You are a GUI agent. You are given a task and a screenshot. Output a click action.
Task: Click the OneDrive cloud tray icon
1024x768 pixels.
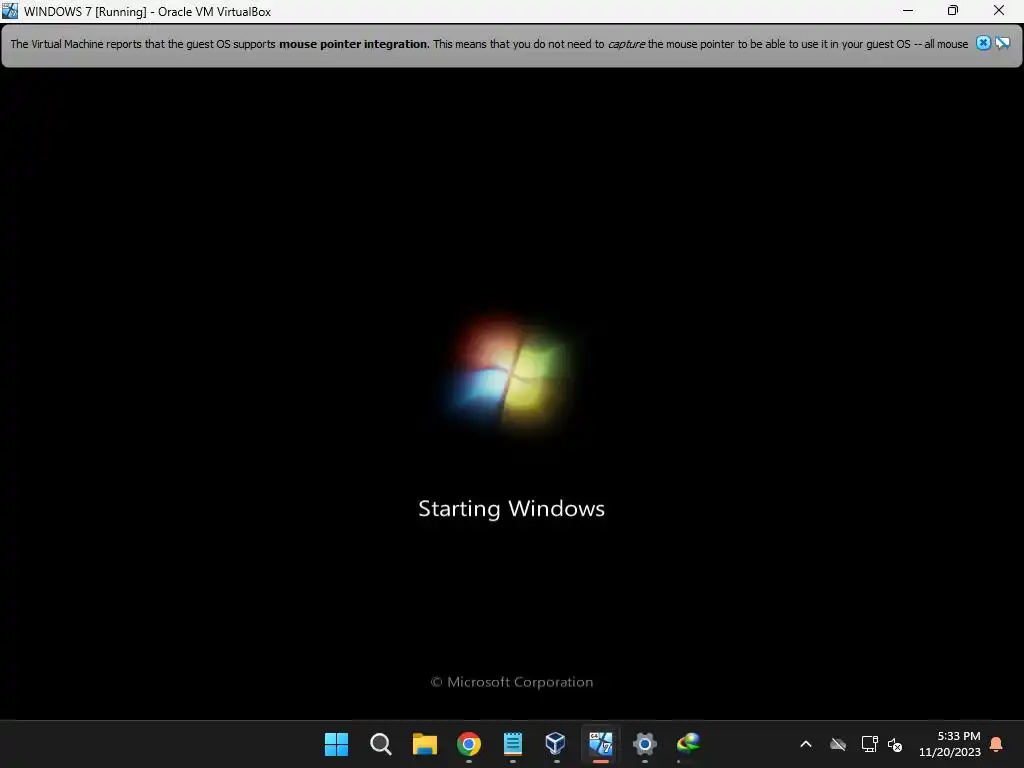click(x=838, y=744)
